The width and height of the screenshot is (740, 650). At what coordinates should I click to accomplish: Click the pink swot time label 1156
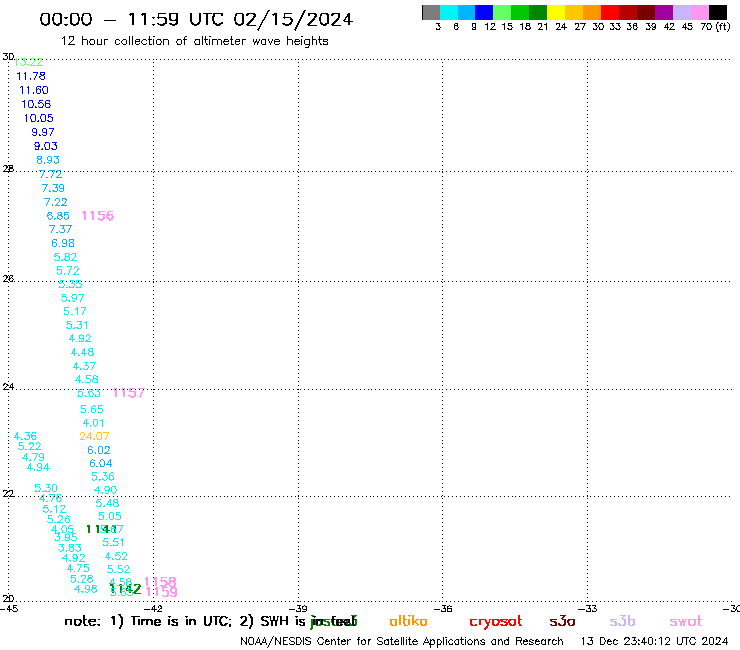(x=98, y=216)
